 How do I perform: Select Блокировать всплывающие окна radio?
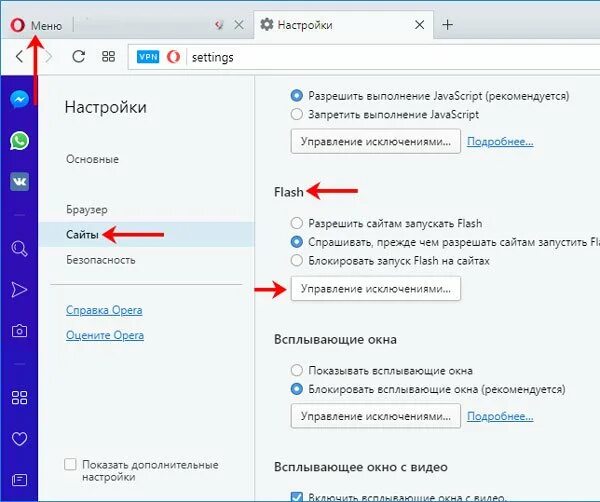tap(297, 389)
